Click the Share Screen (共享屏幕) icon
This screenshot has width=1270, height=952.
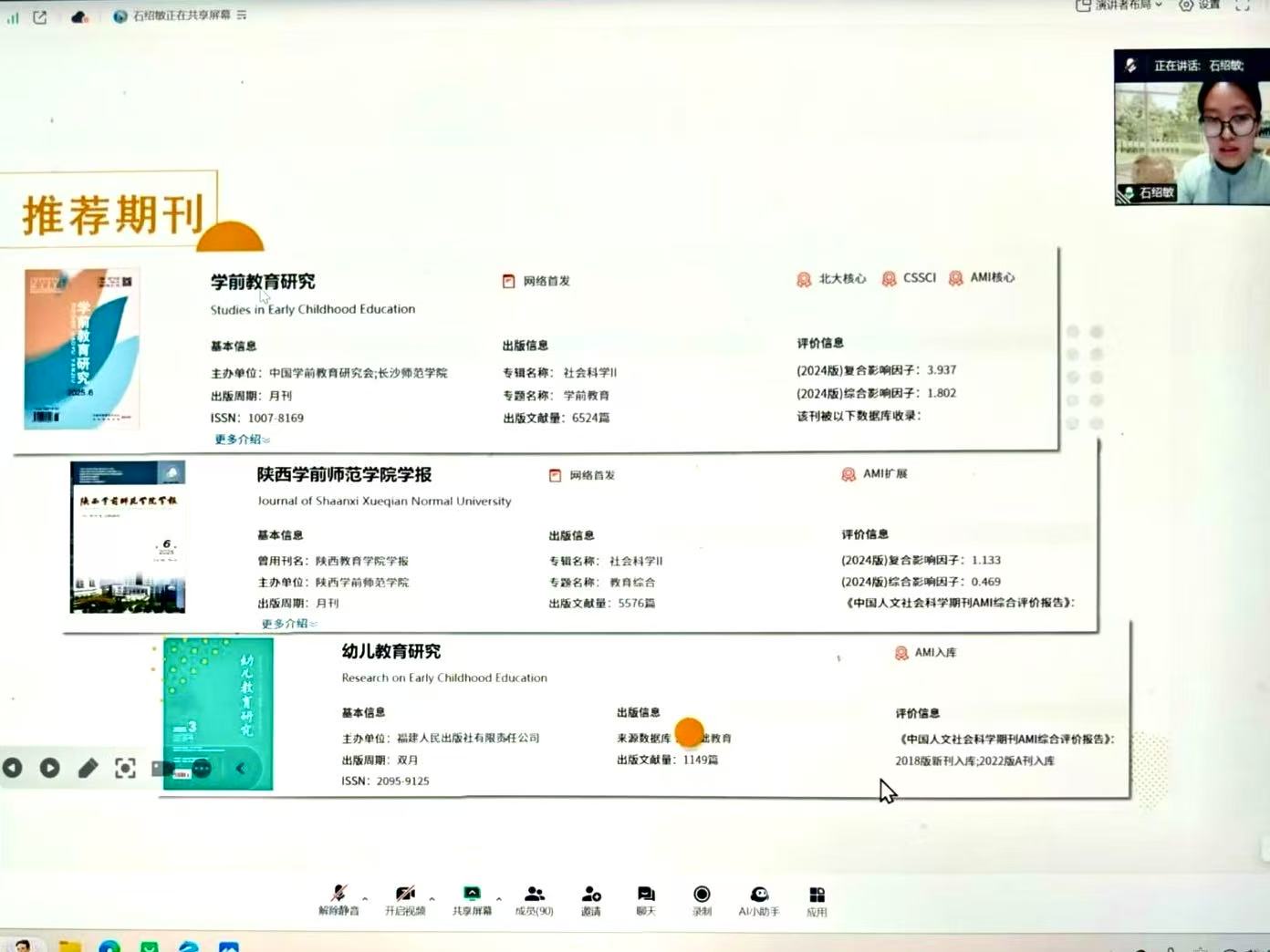pos(472,898)
